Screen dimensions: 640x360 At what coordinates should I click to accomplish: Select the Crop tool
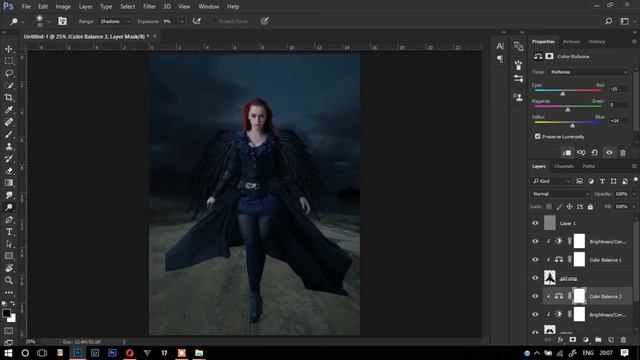9,98
